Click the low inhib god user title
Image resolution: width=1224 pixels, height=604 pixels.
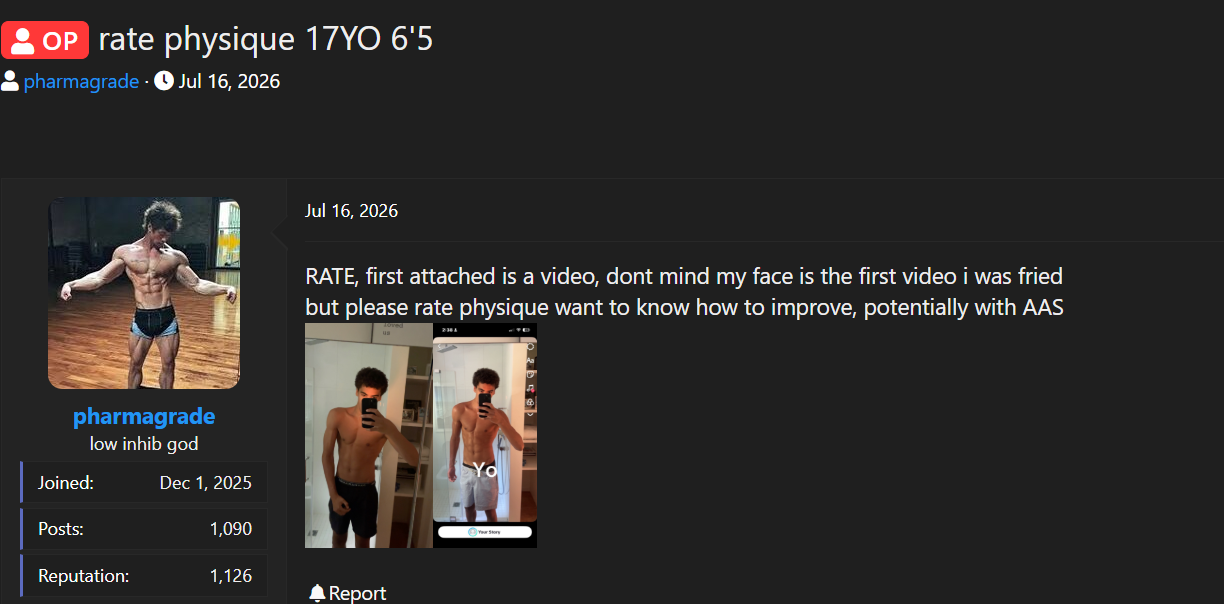tap(144, 444)
